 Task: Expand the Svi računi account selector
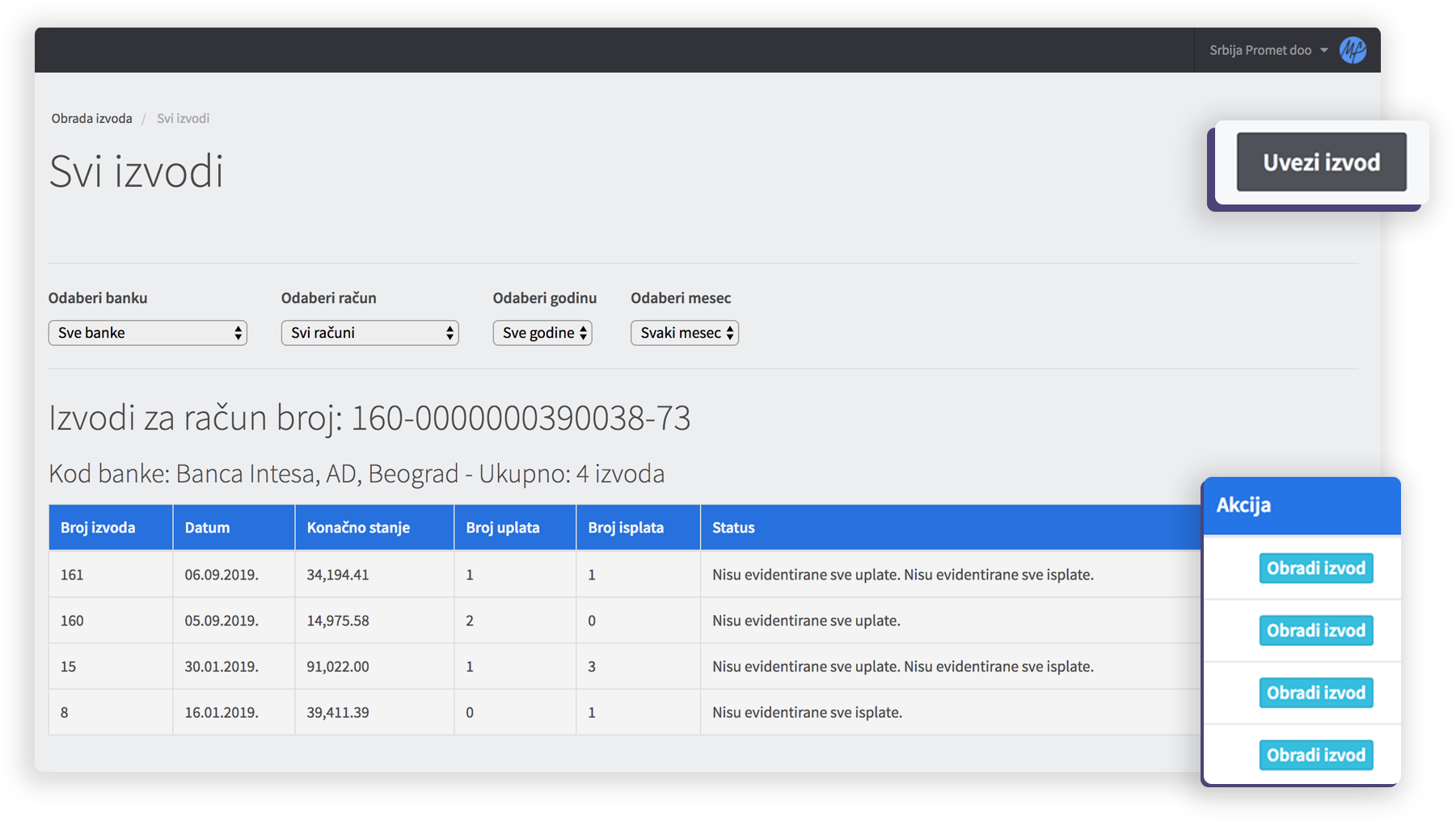tap(369, 333)
